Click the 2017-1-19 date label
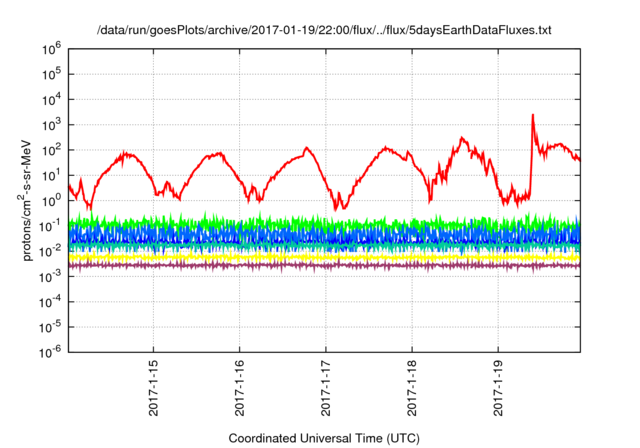This screenshot has height=448, width=640. click(x=498, y=388)
